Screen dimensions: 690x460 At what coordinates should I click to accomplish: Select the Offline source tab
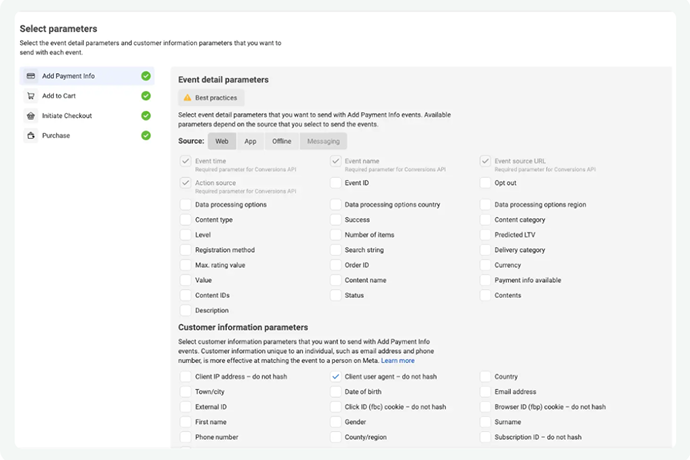pos(282,142)
